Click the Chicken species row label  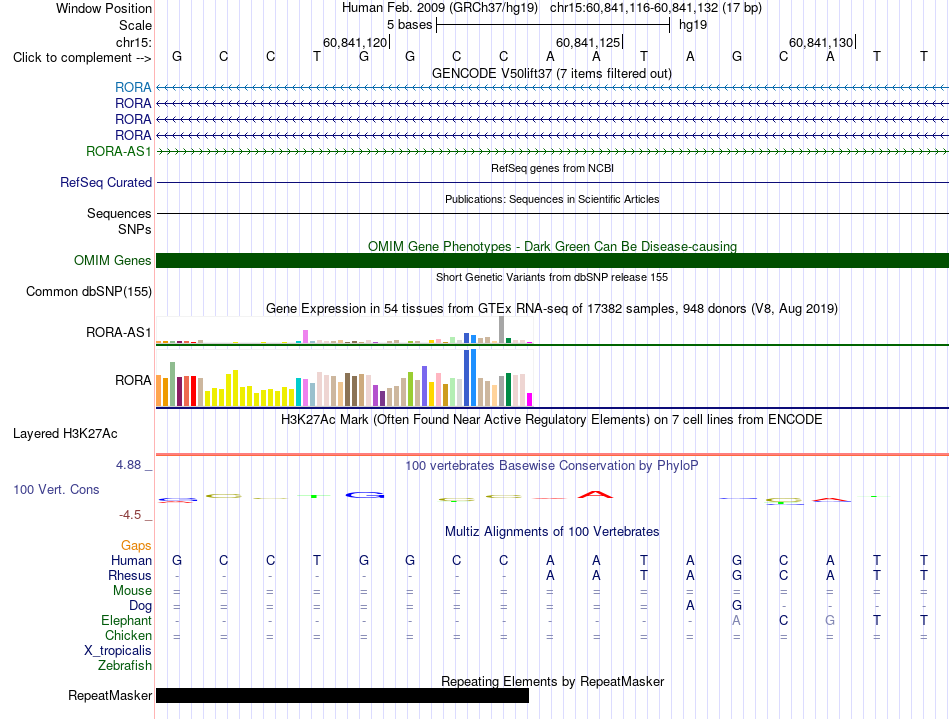click(x=128, y=635)
